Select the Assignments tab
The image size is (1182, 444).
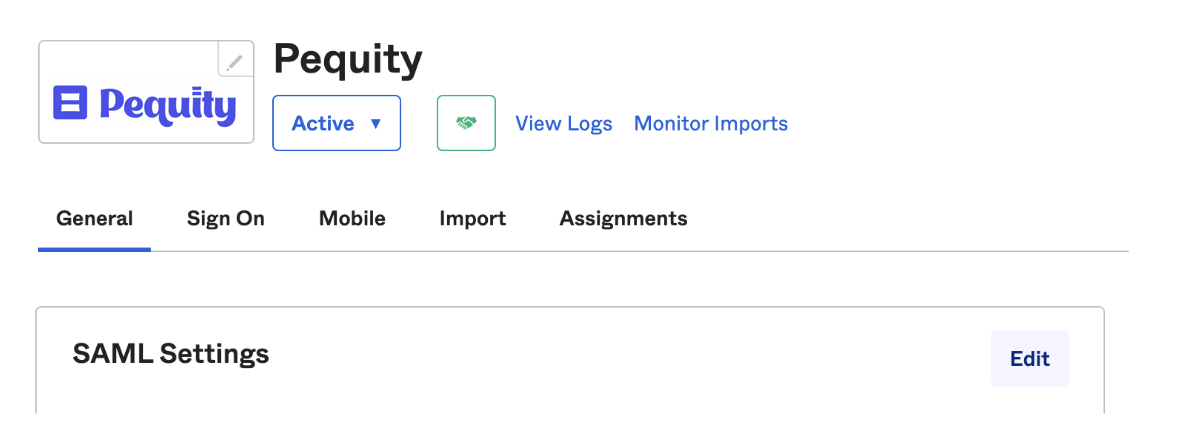623,219
